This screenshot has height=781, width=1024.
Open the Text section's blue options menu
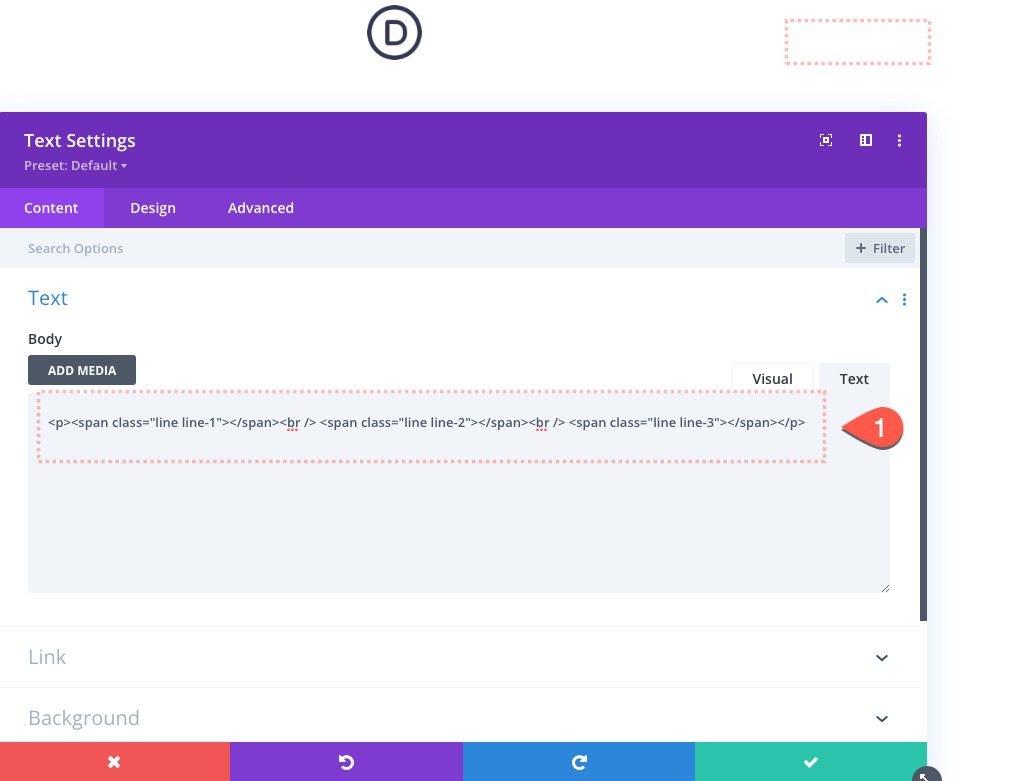tap(905, 299)
